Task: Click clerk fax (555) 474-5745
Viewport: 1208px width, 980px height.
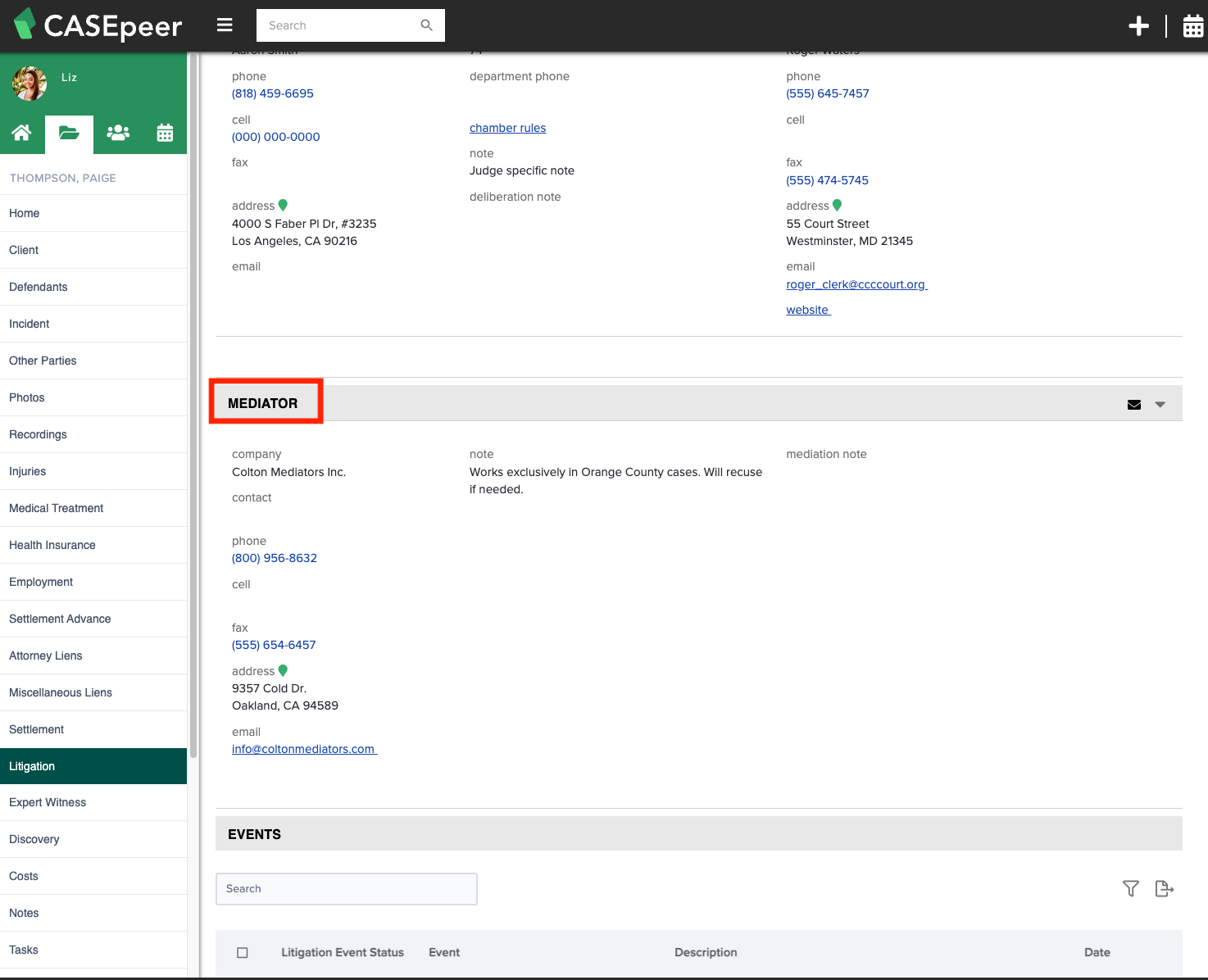Action: click(828, 180)
